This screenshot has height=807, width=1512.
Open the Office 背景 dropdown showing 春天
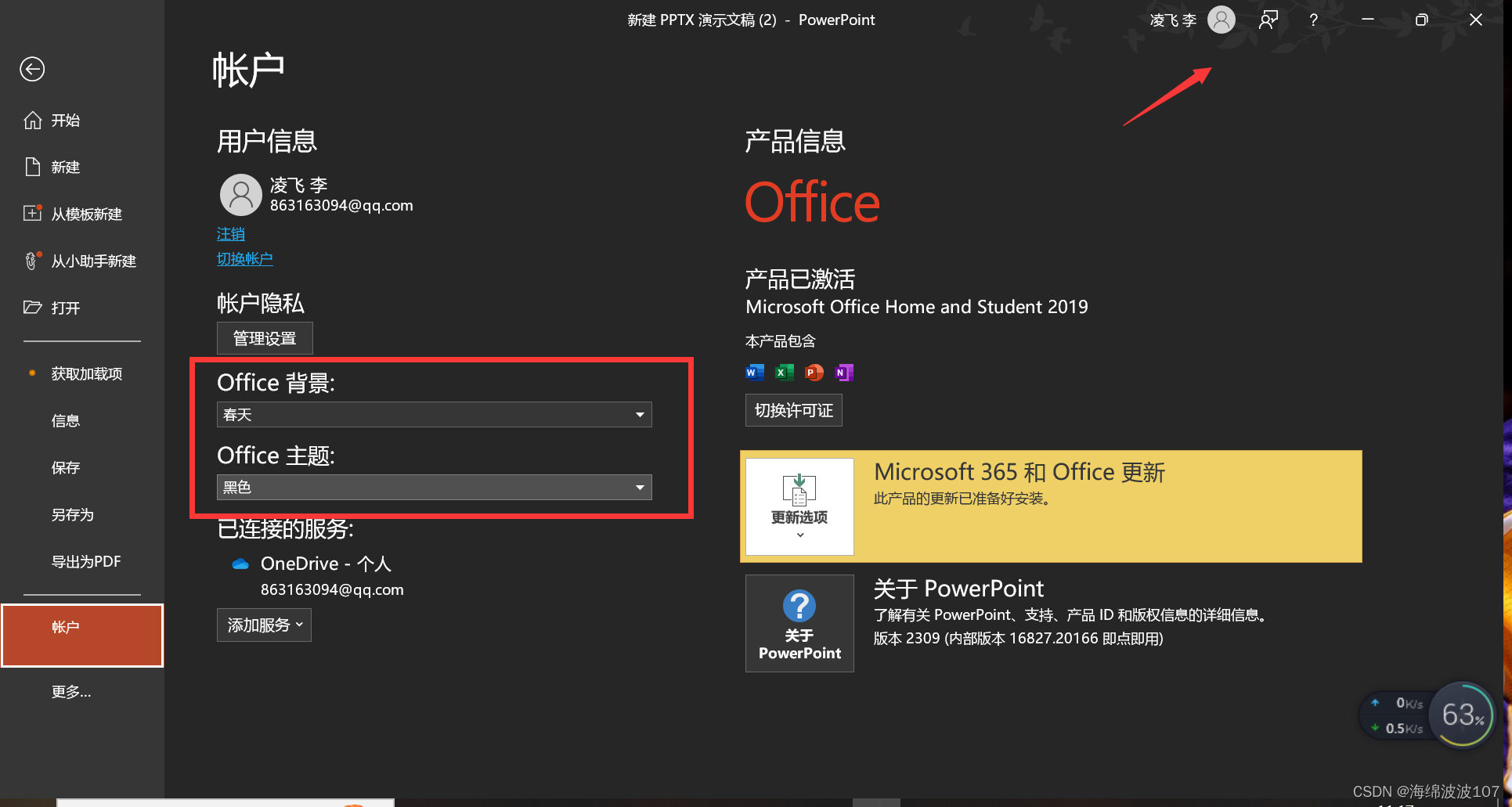[x=435, y=414]
